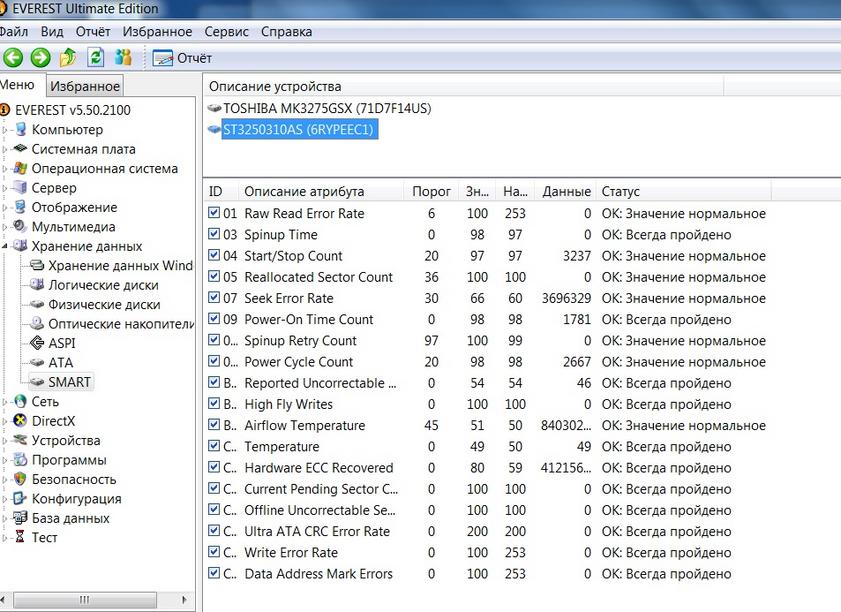
Task: Open the Вид menu
Action: click(52, 32)
